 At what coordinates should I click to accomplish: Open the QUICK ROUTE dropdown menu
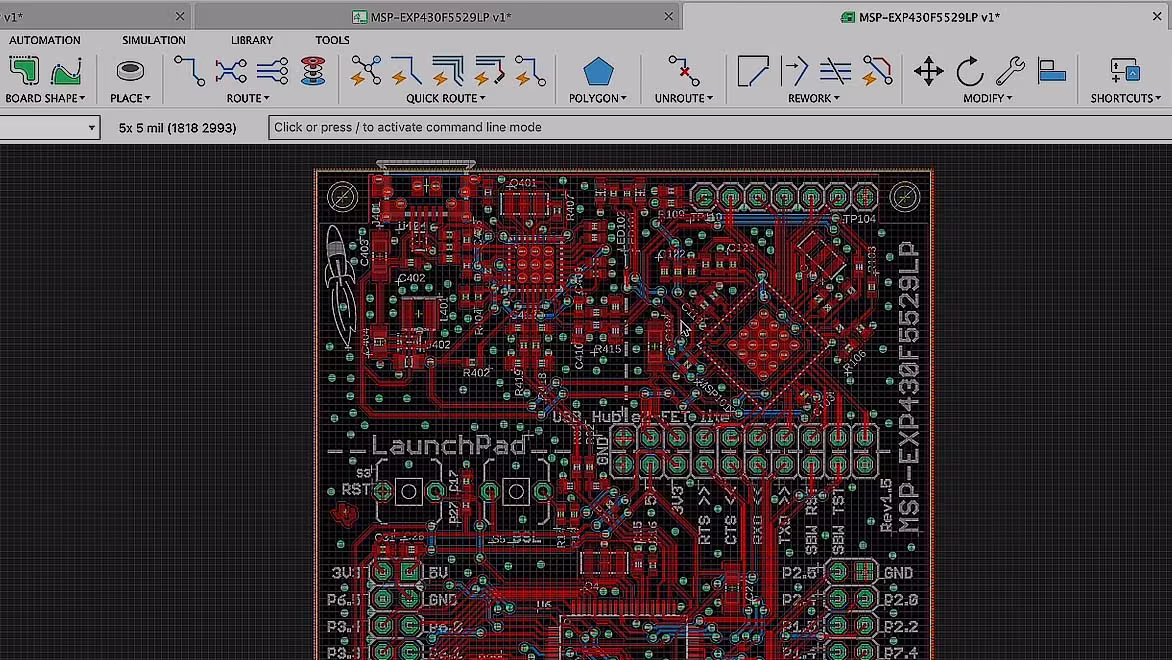[x=445, y=98]
